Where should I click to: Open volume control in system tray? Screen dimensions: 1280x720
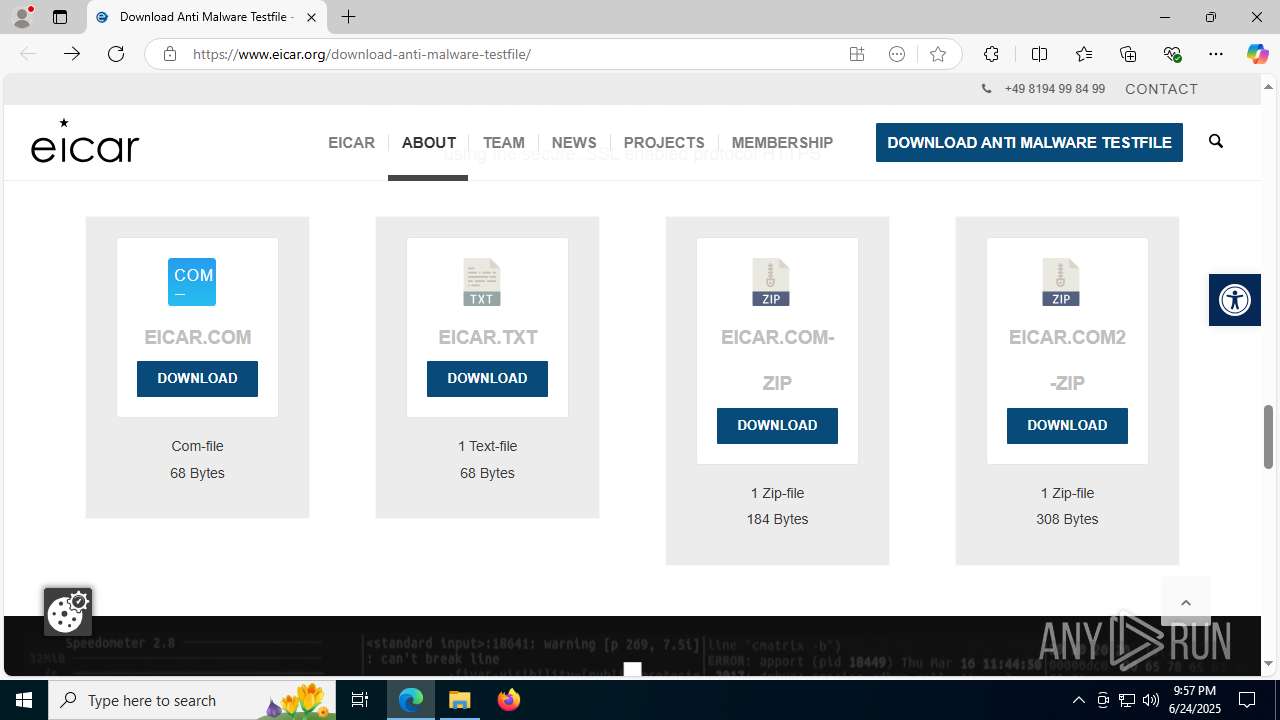[1151, 700]
